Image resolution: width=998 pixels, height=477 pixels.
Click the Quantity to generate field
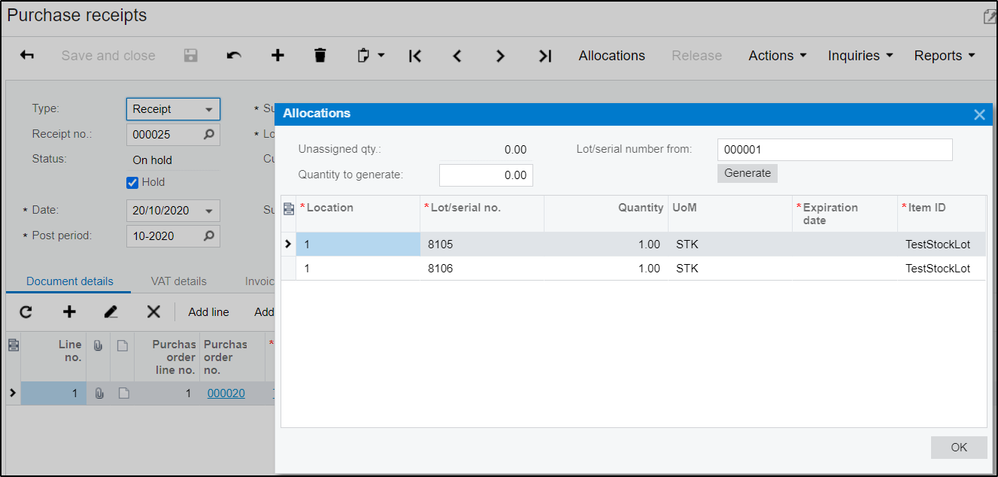(485, 175)
